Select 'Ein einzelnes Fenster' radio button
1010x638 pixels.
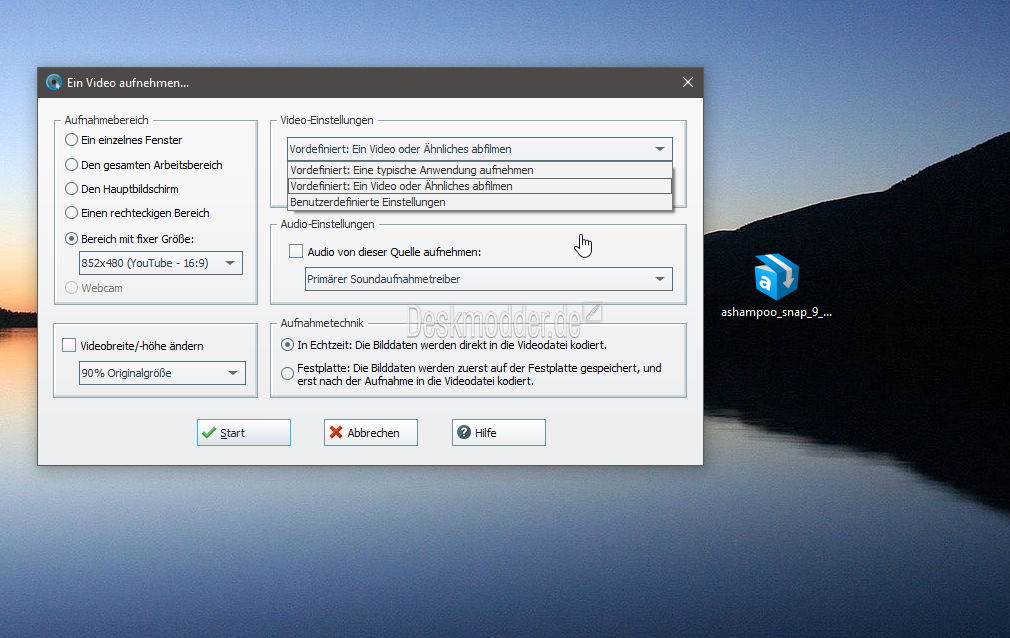pyautogui.click(x=71, y=140)
